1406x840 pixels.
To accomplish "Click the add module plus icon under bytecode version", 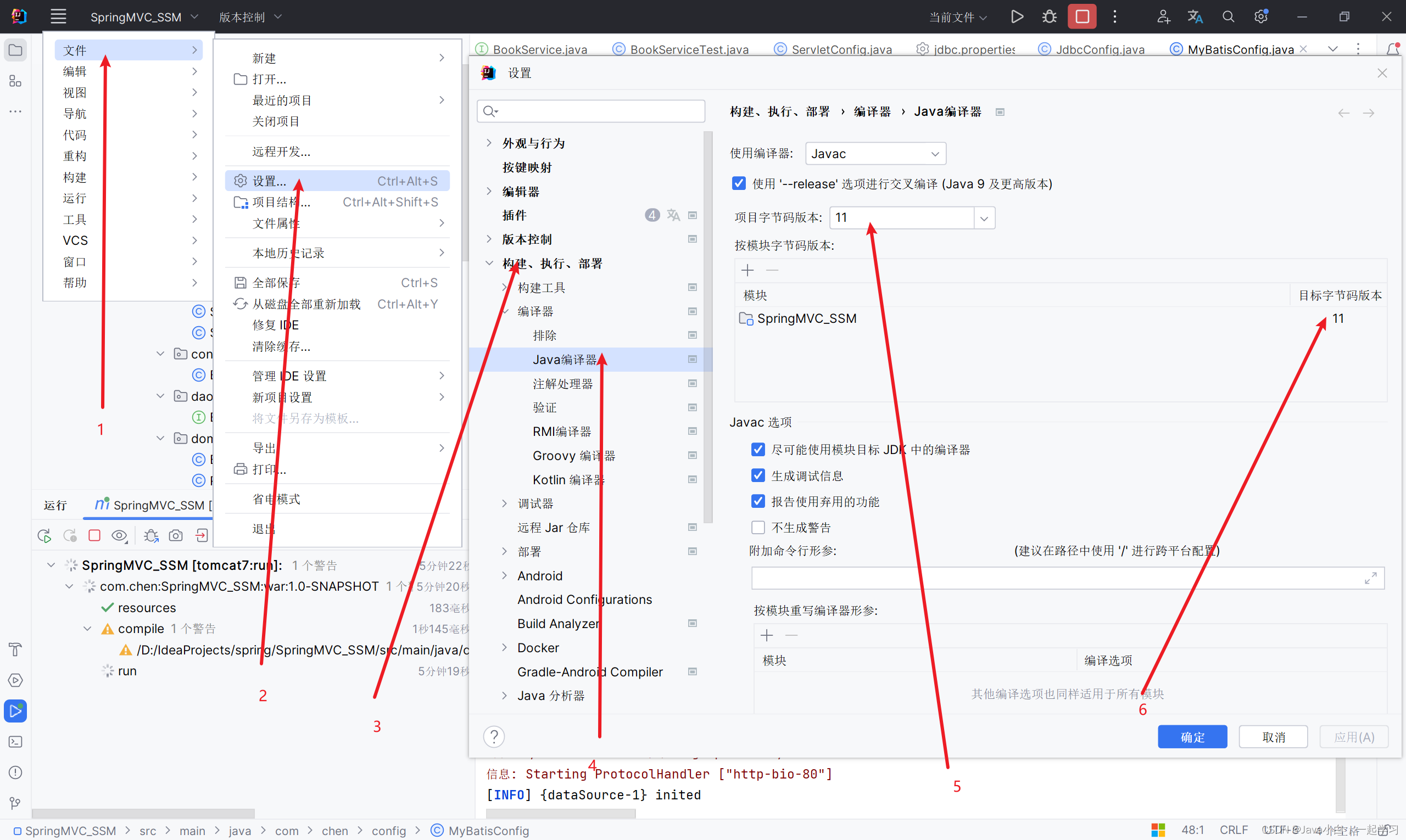I will 747,271.
